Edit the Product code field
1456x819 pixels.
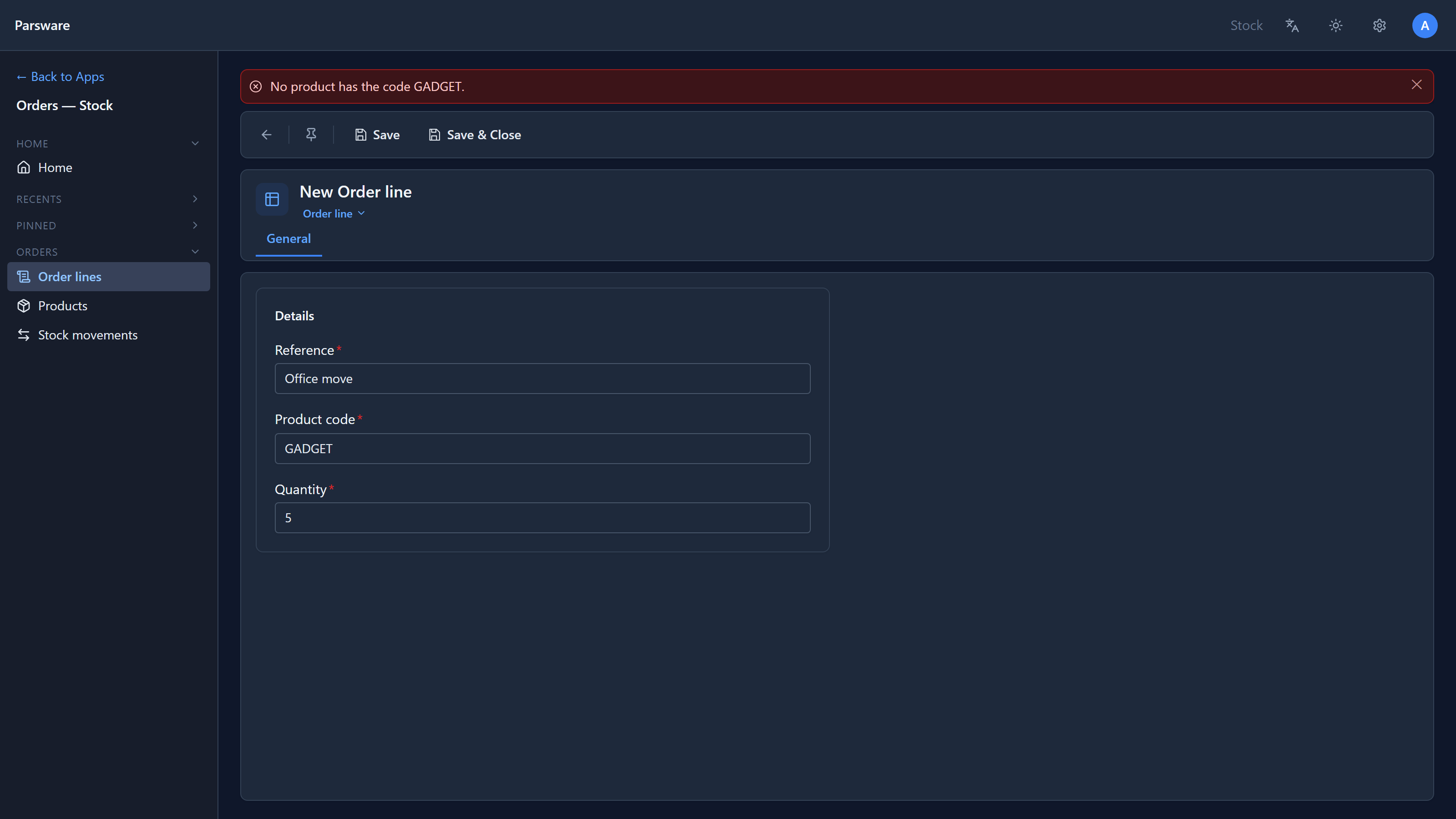click(542, 449)
